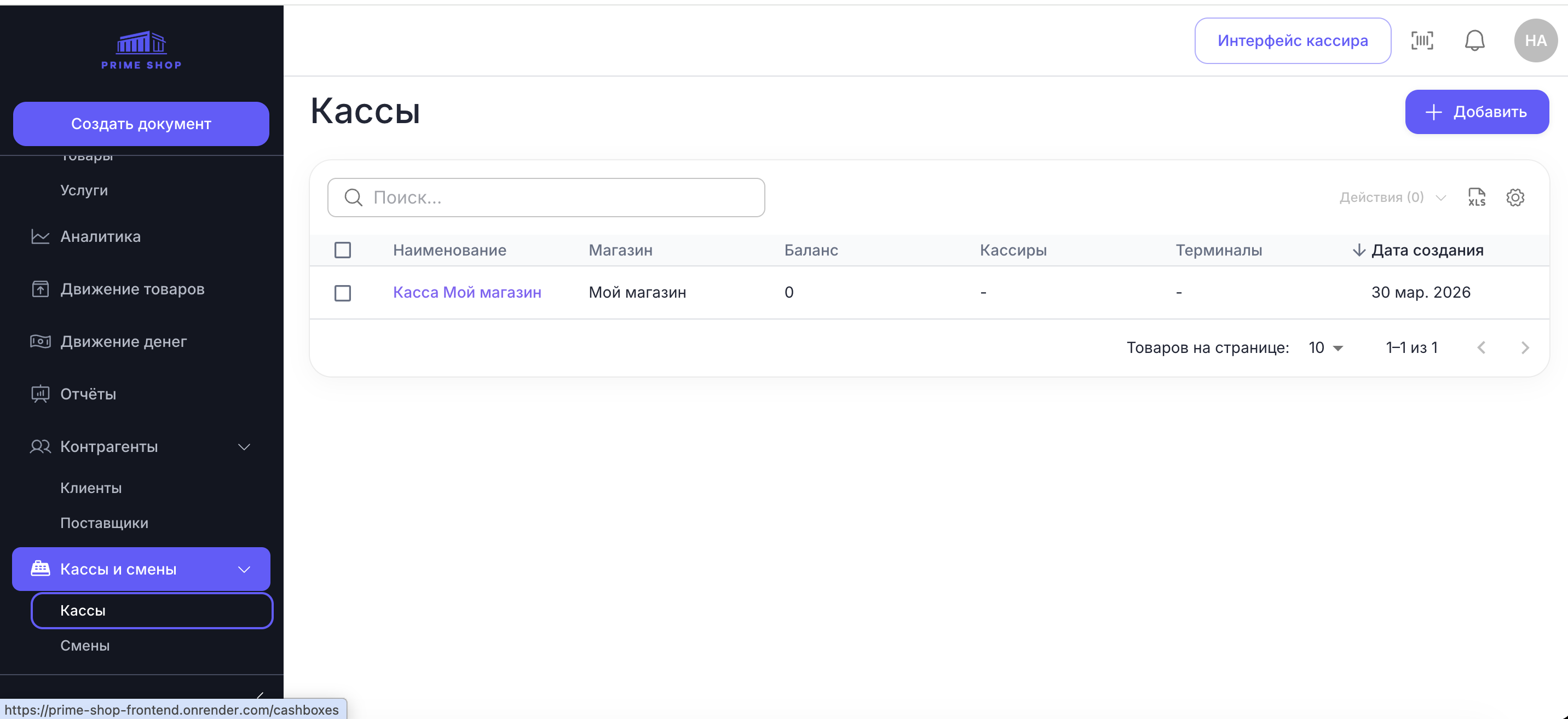Sort by Дата создания column
The width and height of the screenshot is (1568, 719).
pyautogui.click(x=1427, y=250)
